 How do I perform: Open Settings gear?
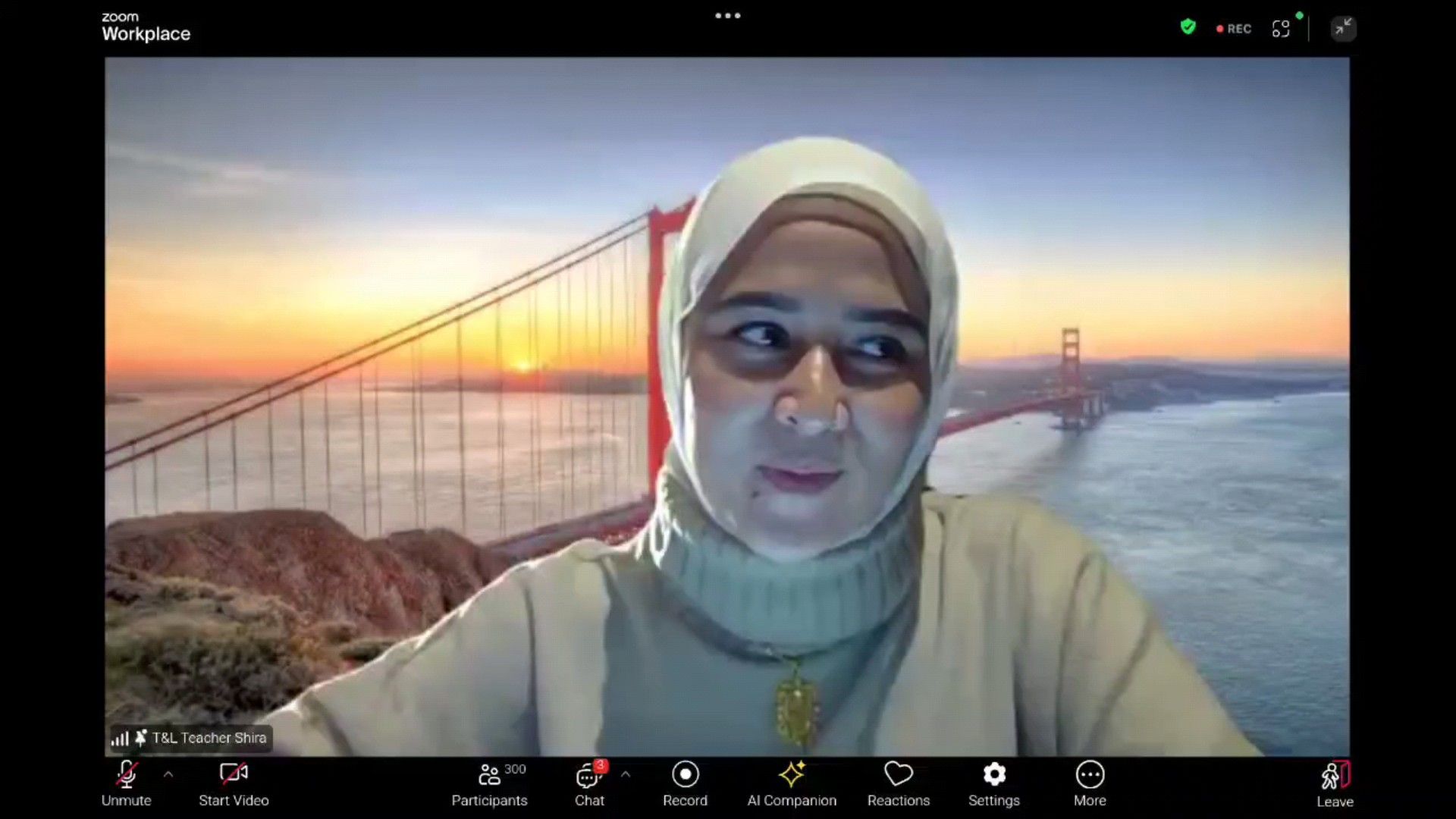pos(994,784)
